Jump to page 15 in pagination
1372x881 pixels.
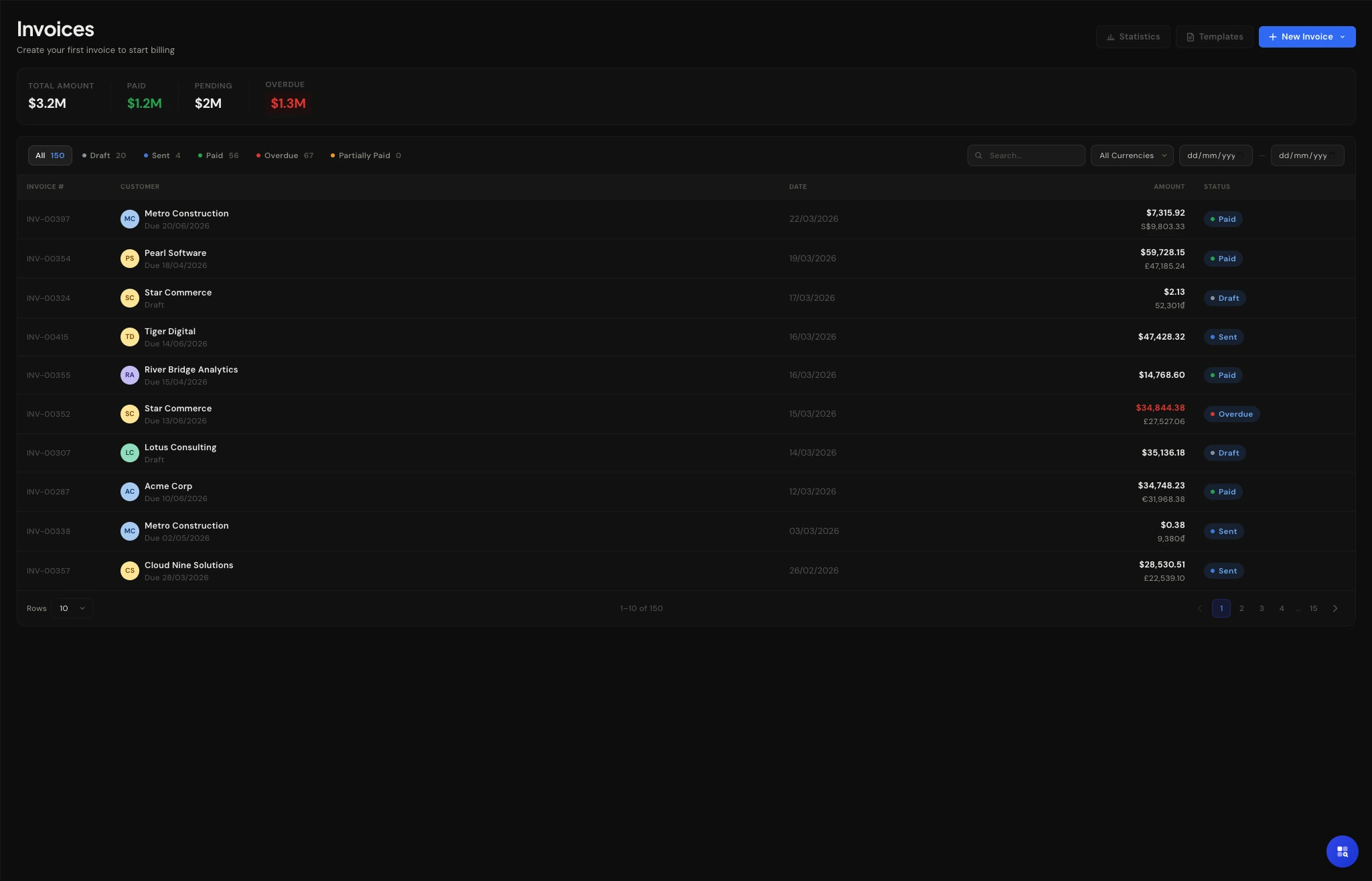coord(1313,608)
